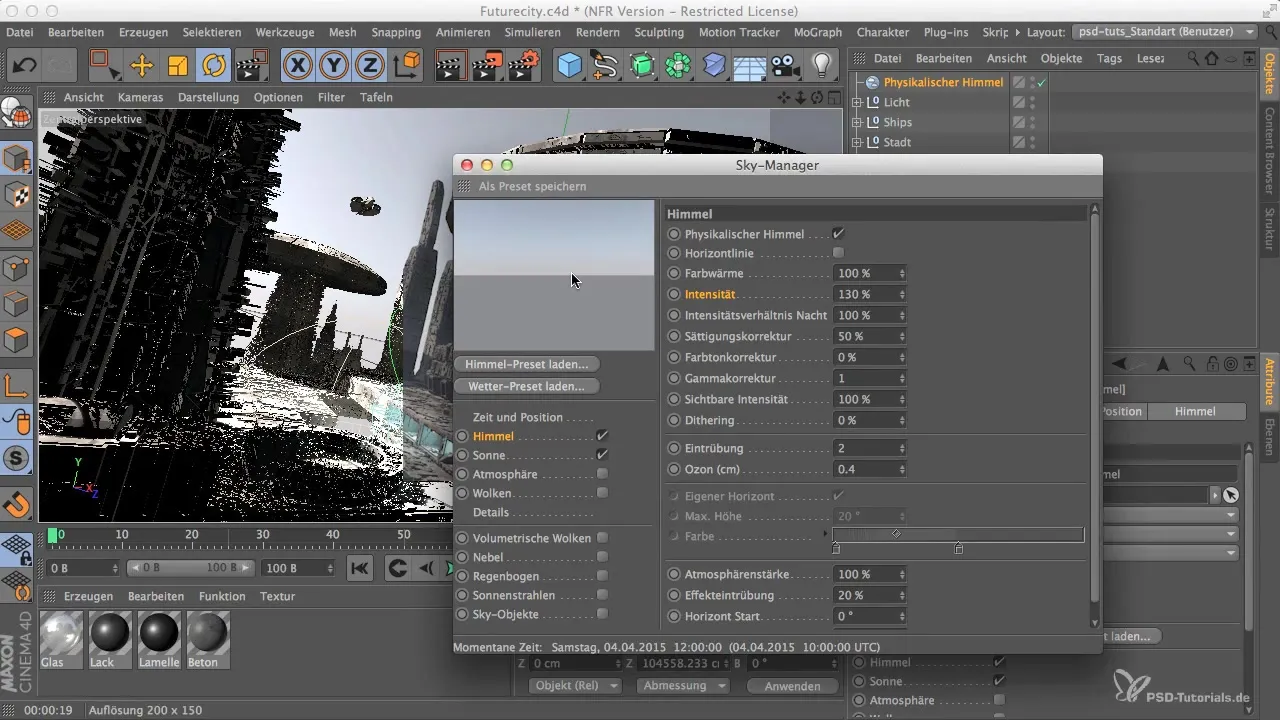Expand the Stadt object group

pos(856,142)
